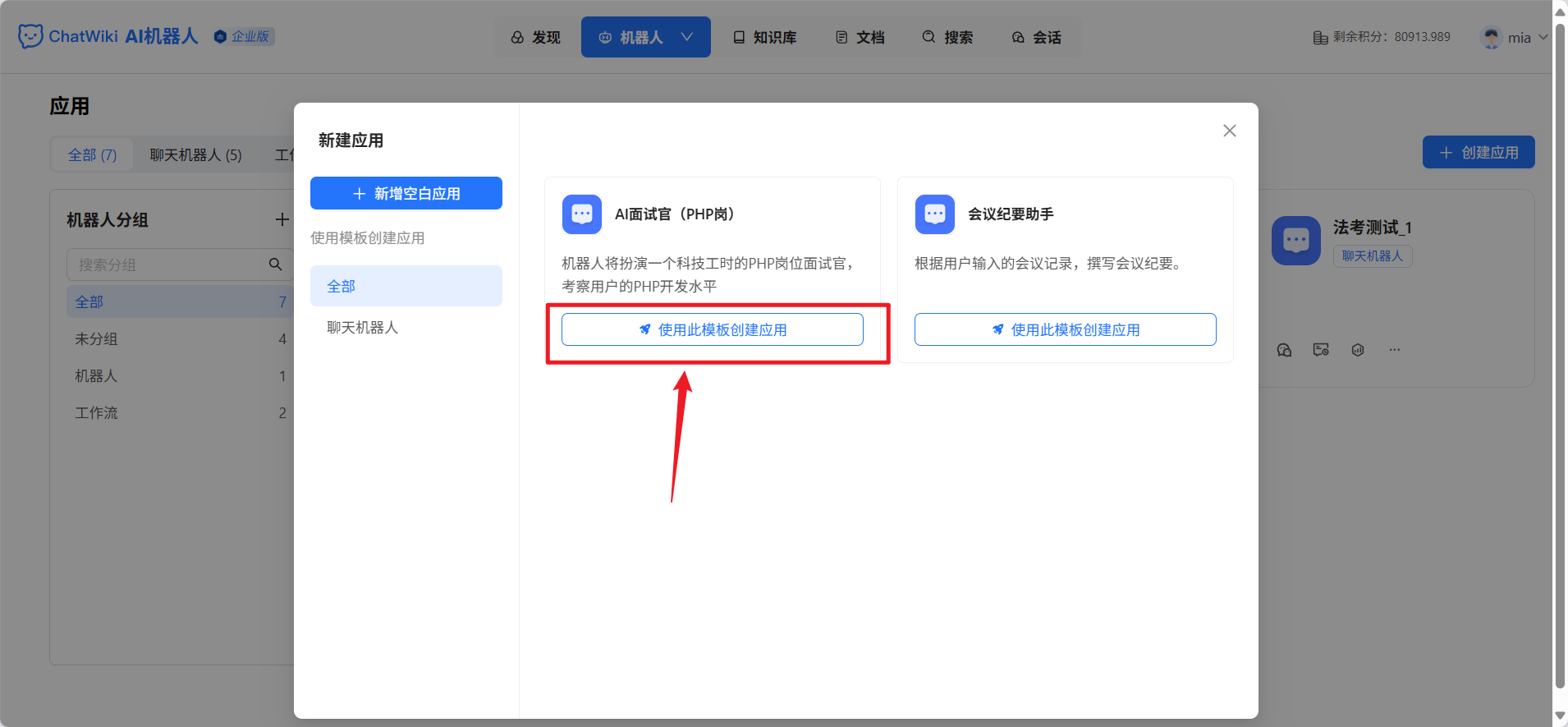Use the 会议纪要助手 template to create app
Viewport: 1568px width, 727px height.
pos(1066,329)
